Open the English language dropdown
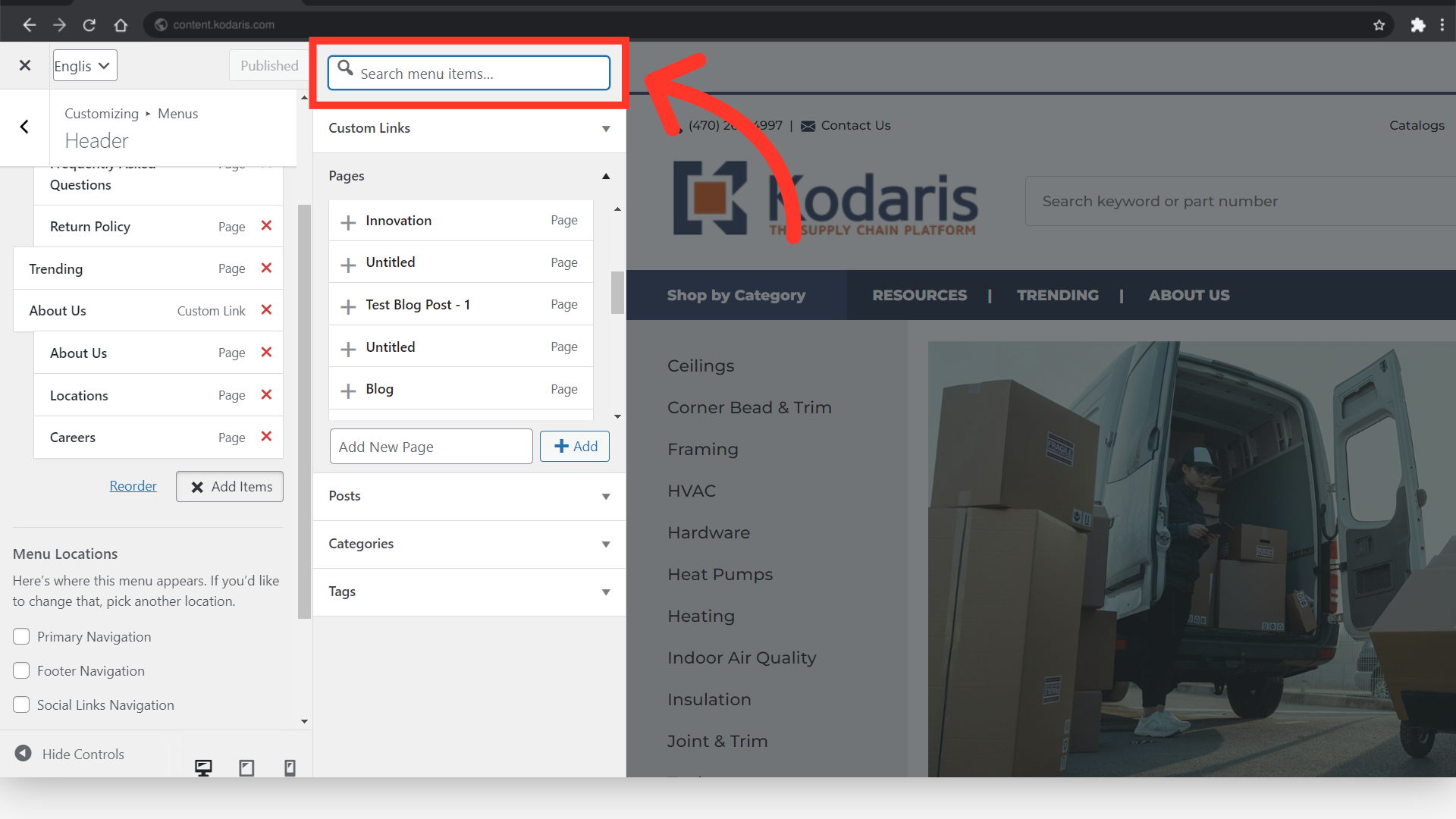Image resolution: width=1456 pixels, height=819 pixels. [84, 66]
